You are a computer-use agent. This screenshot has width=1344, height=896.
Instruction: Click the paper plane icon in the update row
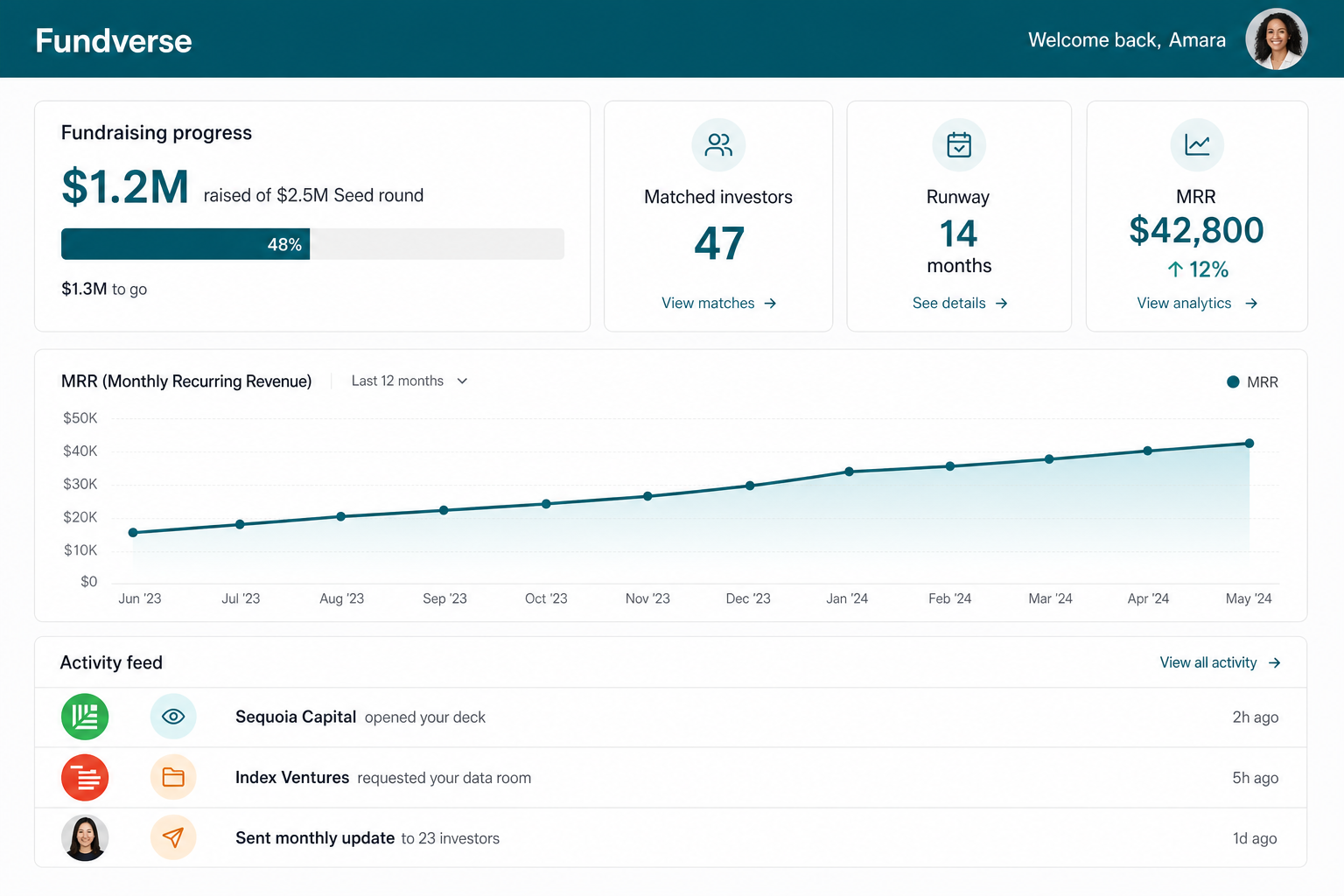(x=173, y=837)
